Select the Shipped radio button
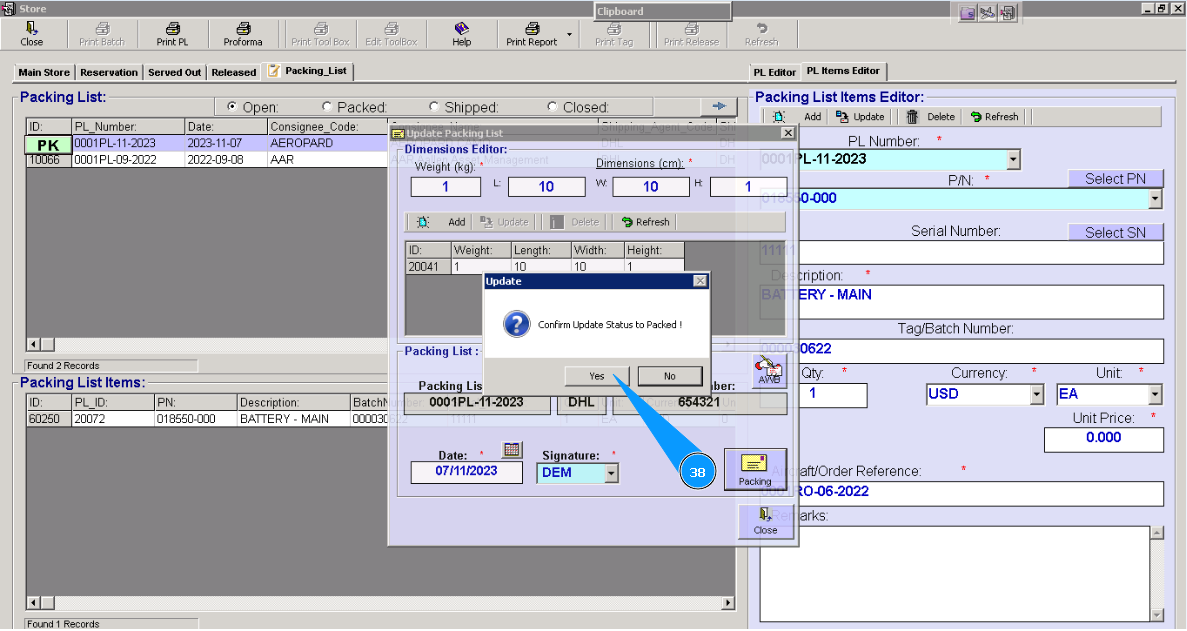Screen dimensions: 1187x631 (x=434, y=107)
